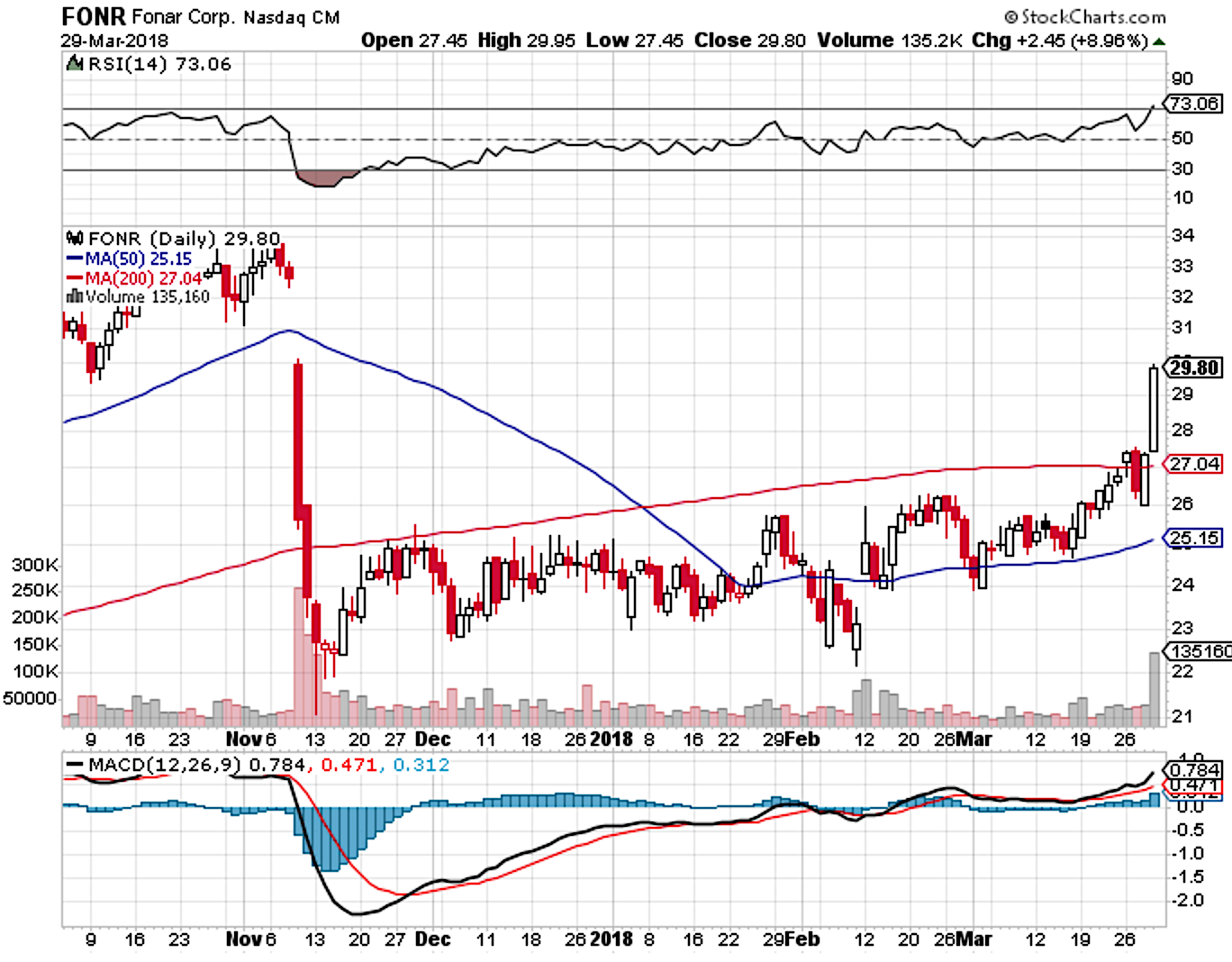The width and height of the screenshot is (1232, 962).
Task: Click the 21 price level on right axis
Action: (1182, 717)
